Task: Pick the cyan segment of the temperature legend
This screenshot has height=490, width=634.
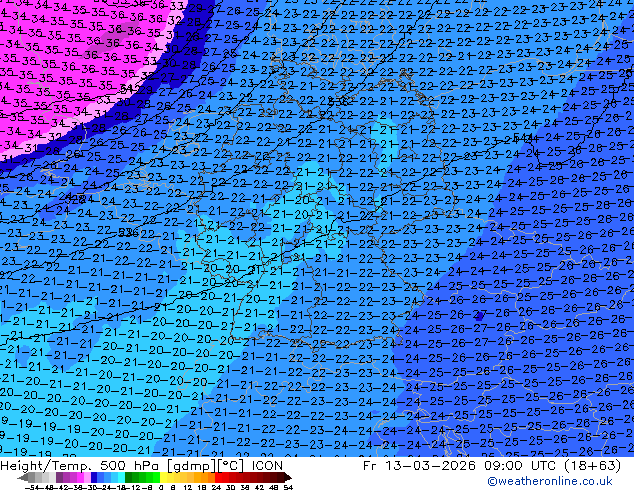Action: 121,477
